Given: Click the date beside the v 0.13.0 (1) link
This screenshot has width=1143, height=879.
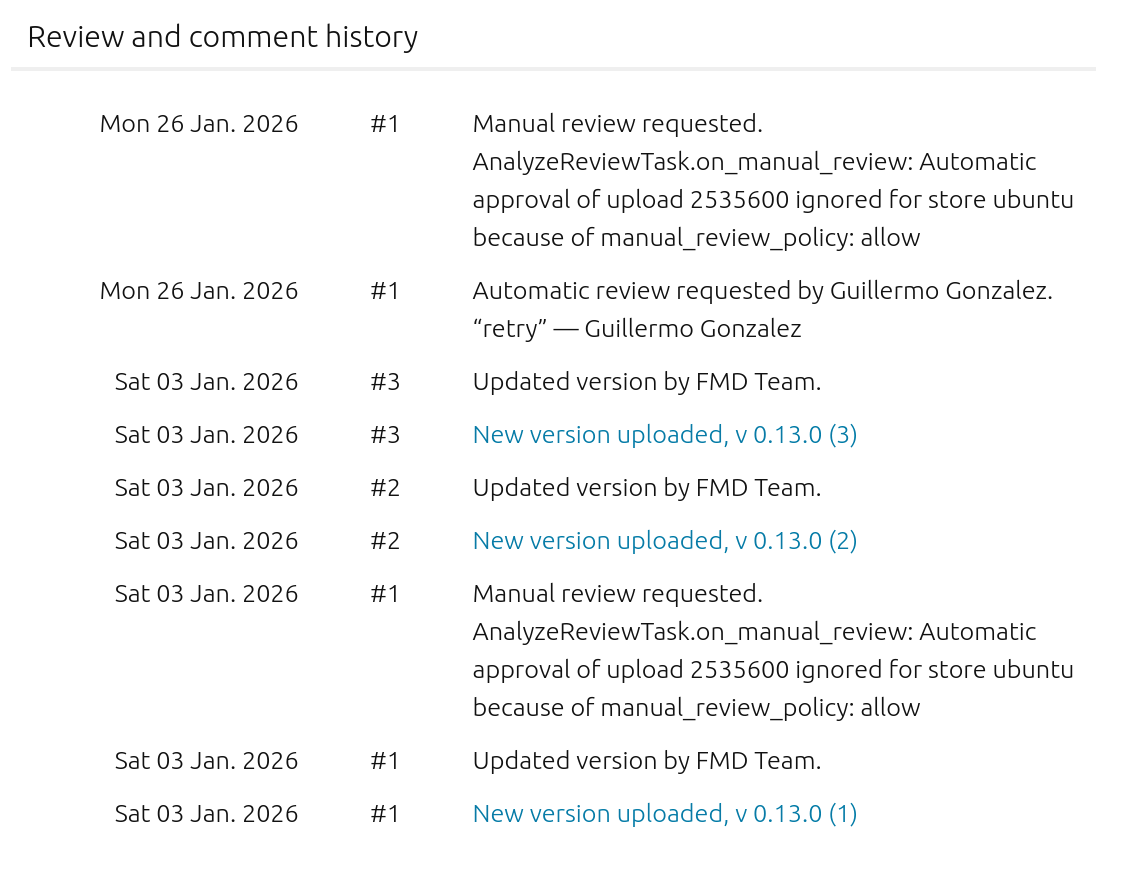Looking at the screenshot, I should pos(206,814).
